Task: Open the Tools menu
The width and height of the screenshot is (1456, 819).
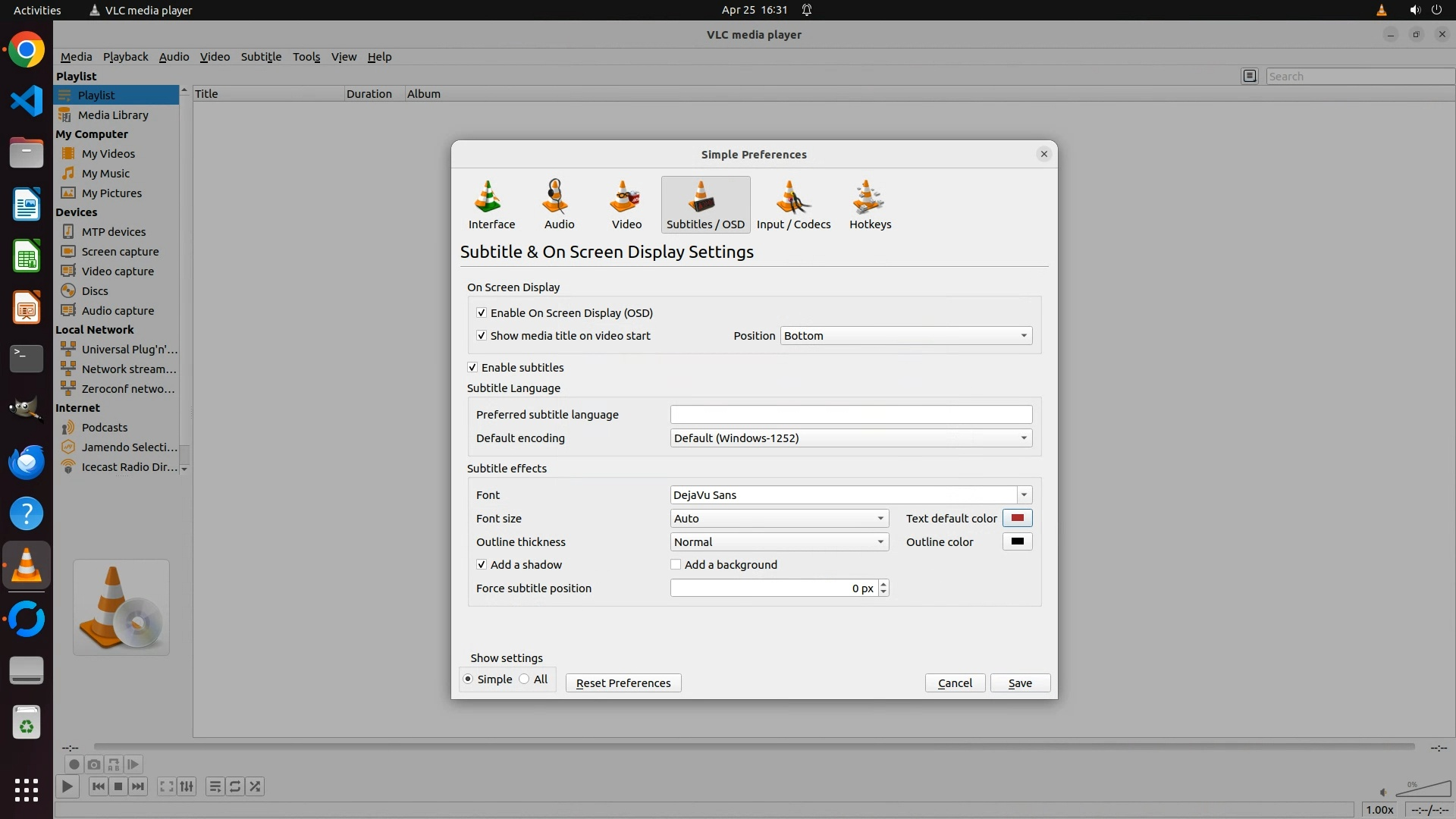Action: coord(306,57)
